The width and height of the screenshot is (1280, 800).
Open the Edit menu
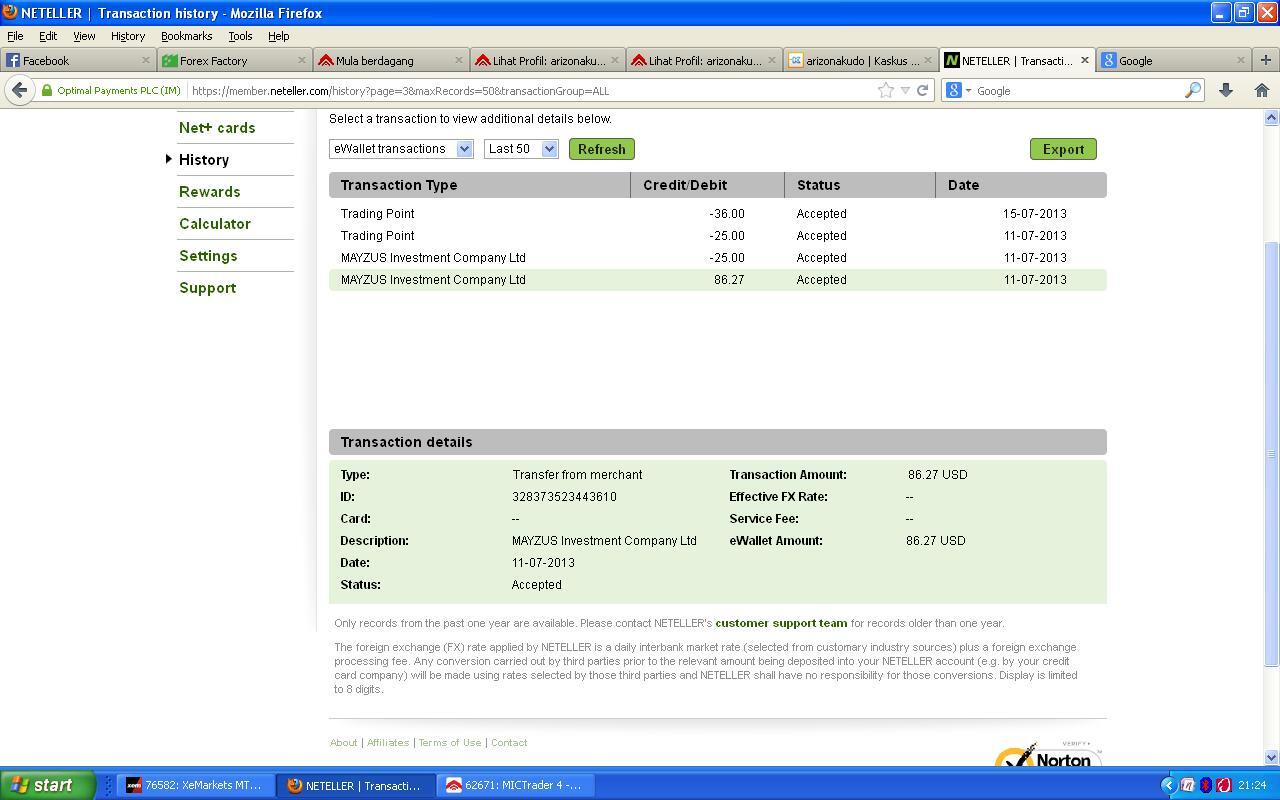click(48, 36)
